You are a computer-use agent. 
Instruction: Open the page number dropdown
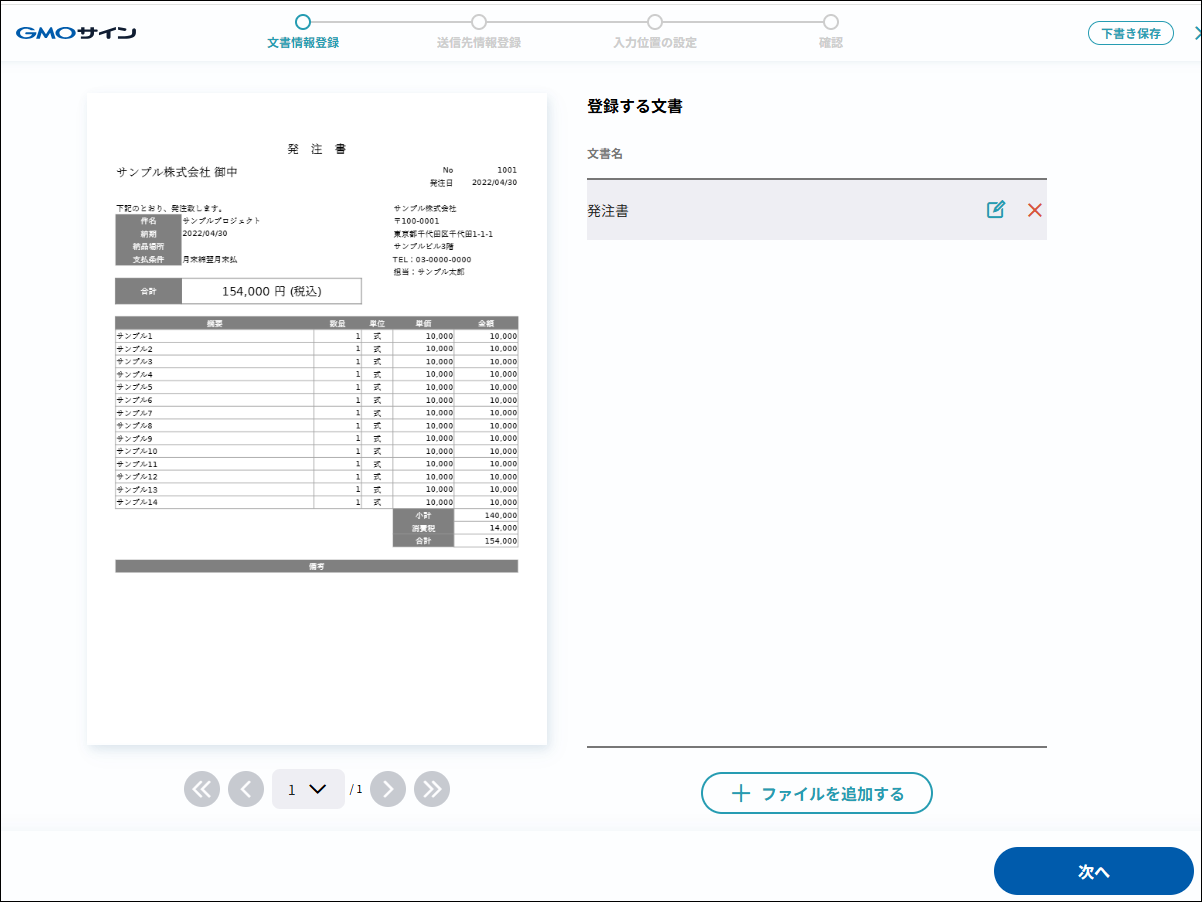[308, 789]
